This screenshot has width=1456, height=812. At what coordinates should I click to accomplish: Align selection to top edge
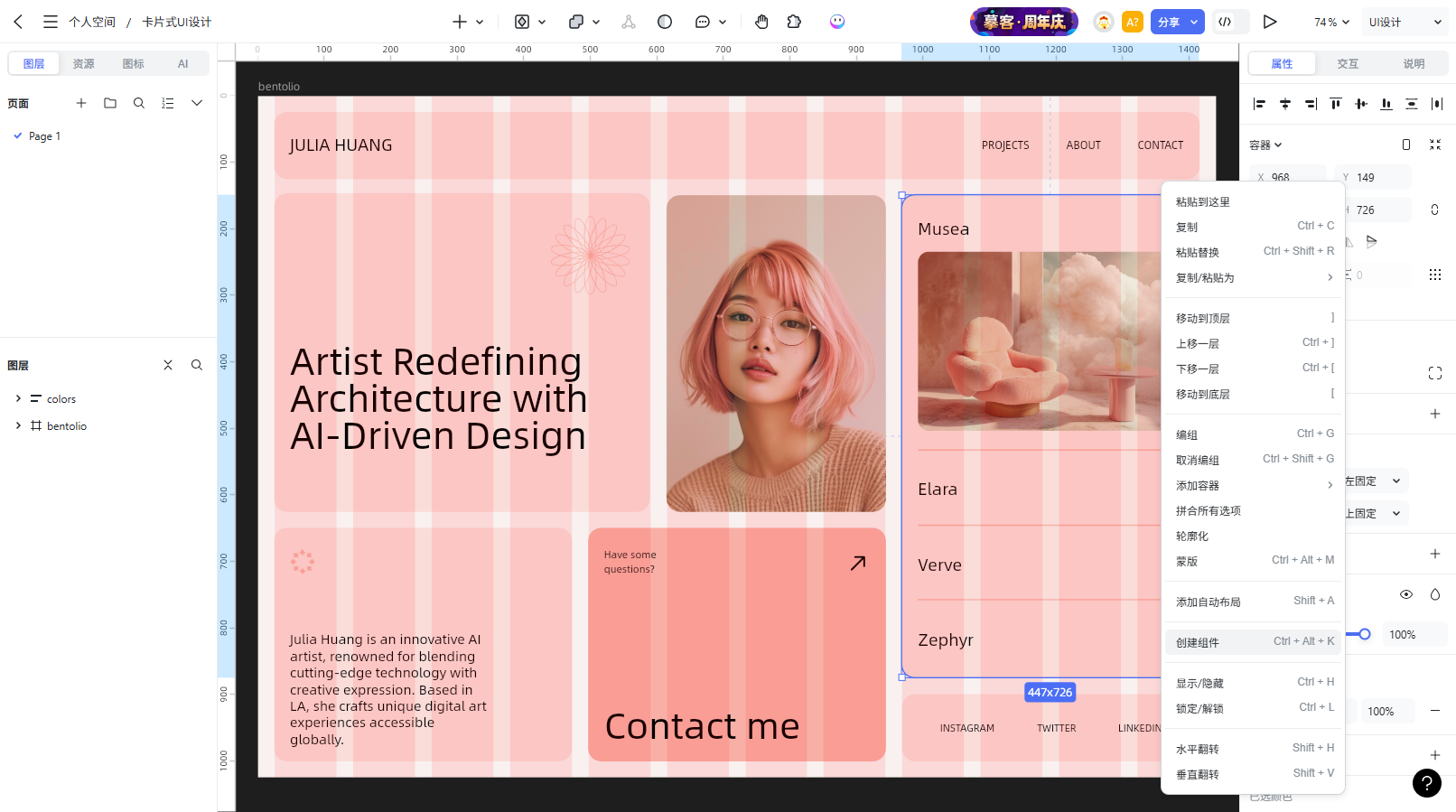[x=1336, y=104]
